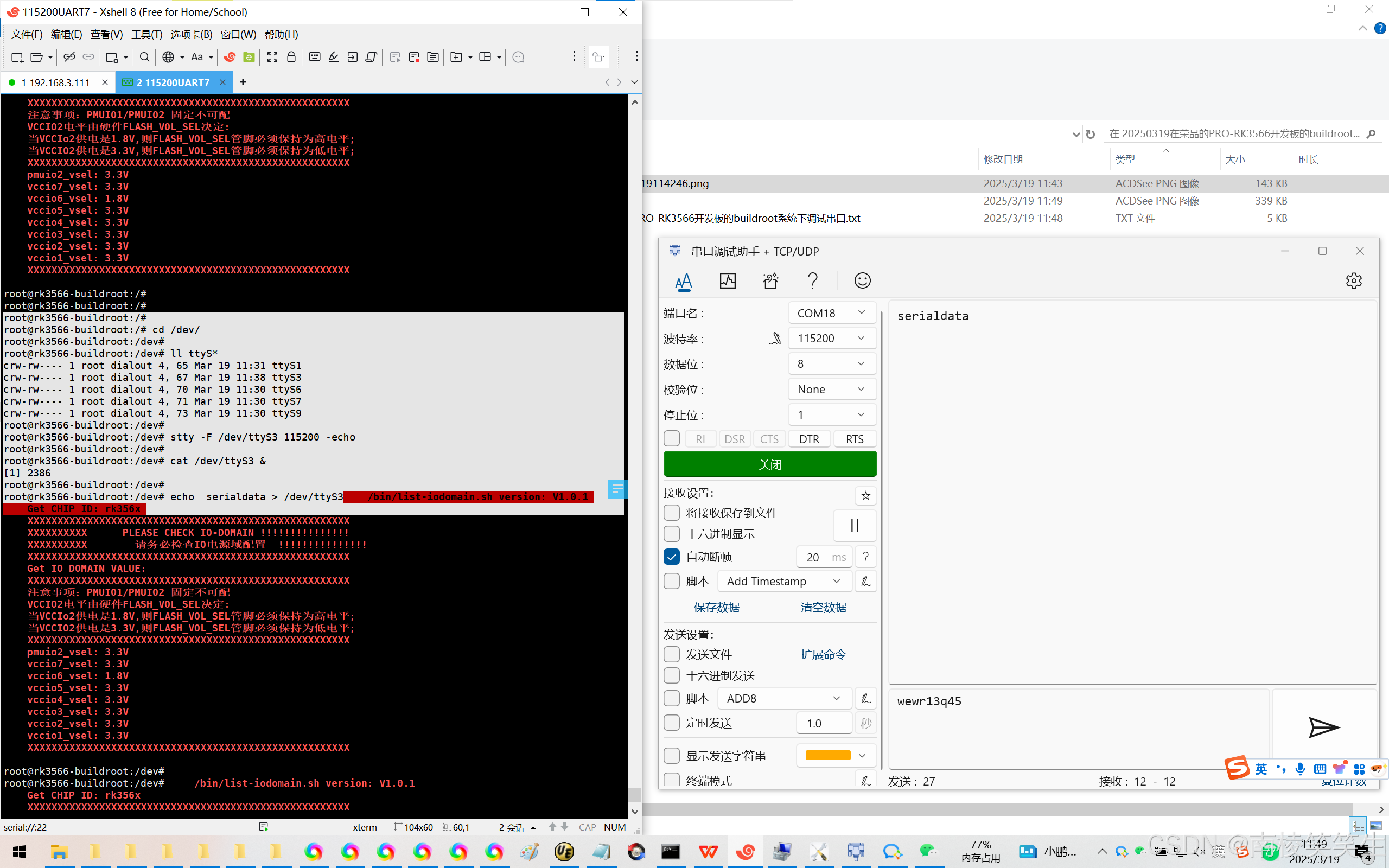Viewport: 1389px width, 868px height.
Task: Enable the 十六进制显示 checkbox
Action: click(x=672, y=534)
